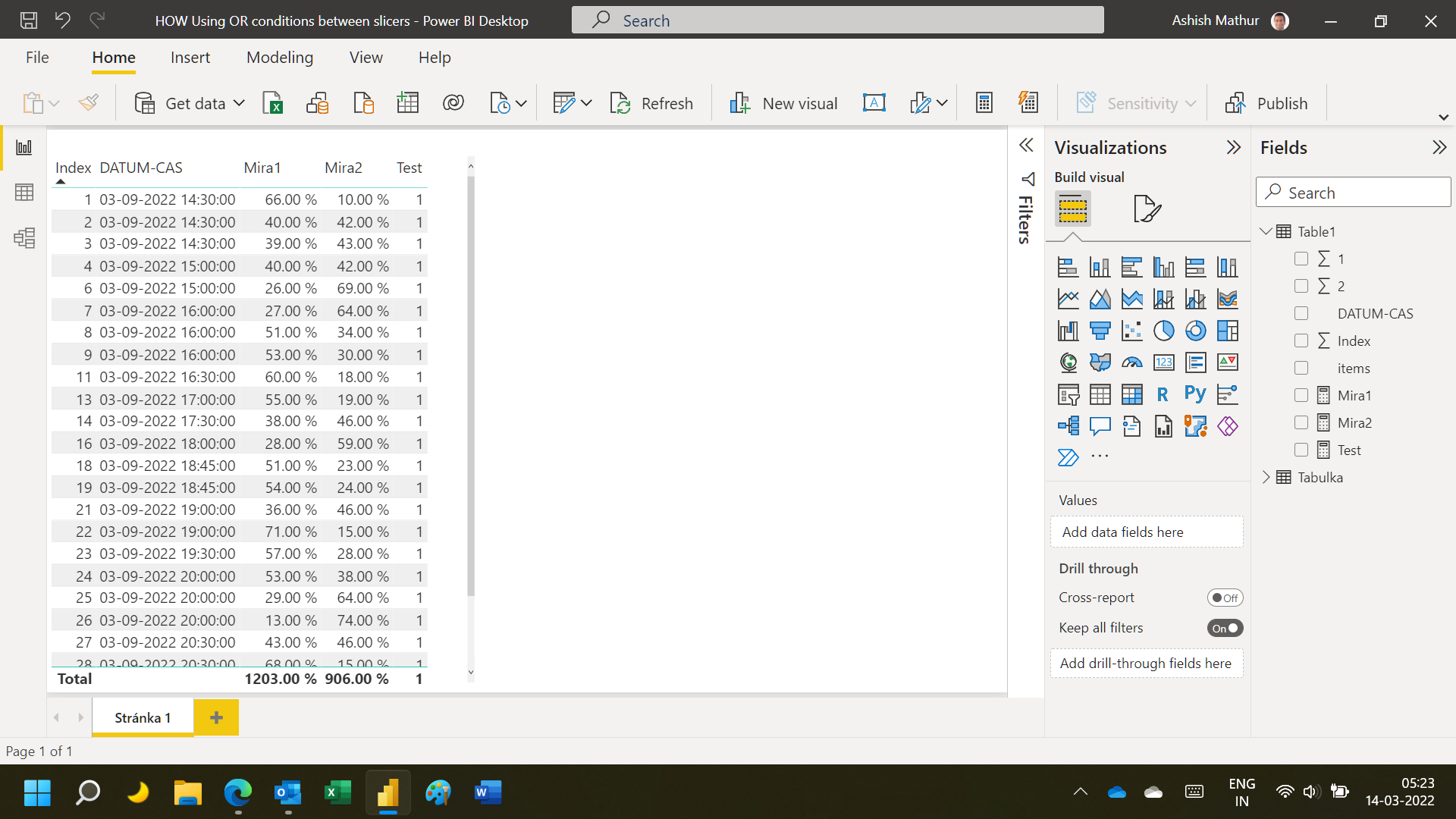Check the Index field checkbox
Image resolution: width=1456 pixels, height=819 pixels.
[1301, 340]
